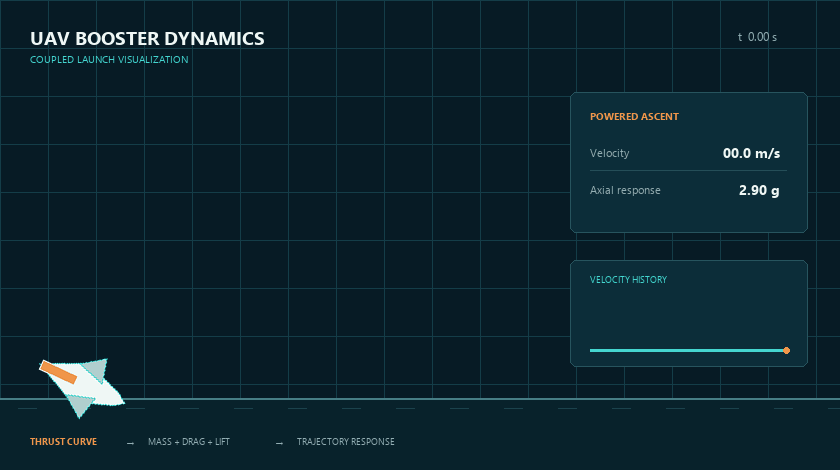Click the 00.0 m/s velocity value

(x=751, y=153)
